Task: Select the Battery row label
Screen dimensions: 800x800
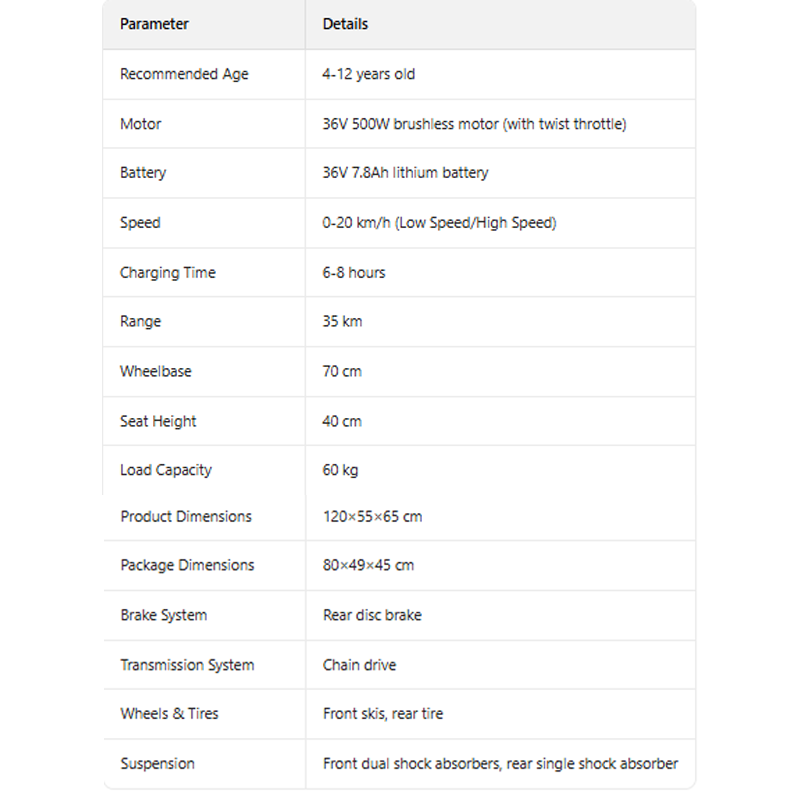Action: click(x=143, y=173)
